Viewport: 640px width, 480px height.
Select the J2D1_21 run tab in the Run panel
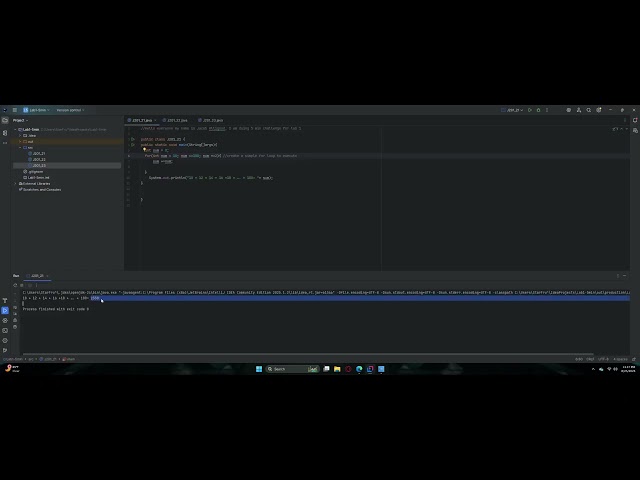[x=37, y=276]
